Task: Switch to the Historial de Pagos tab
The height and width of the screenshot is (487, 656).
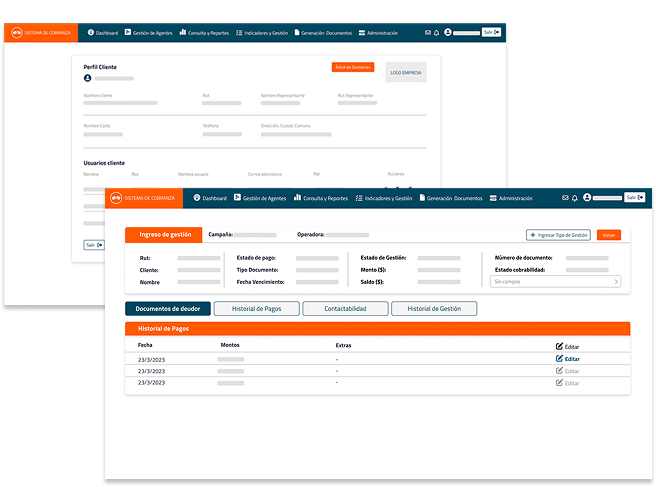Action: (x=256, y=309)
